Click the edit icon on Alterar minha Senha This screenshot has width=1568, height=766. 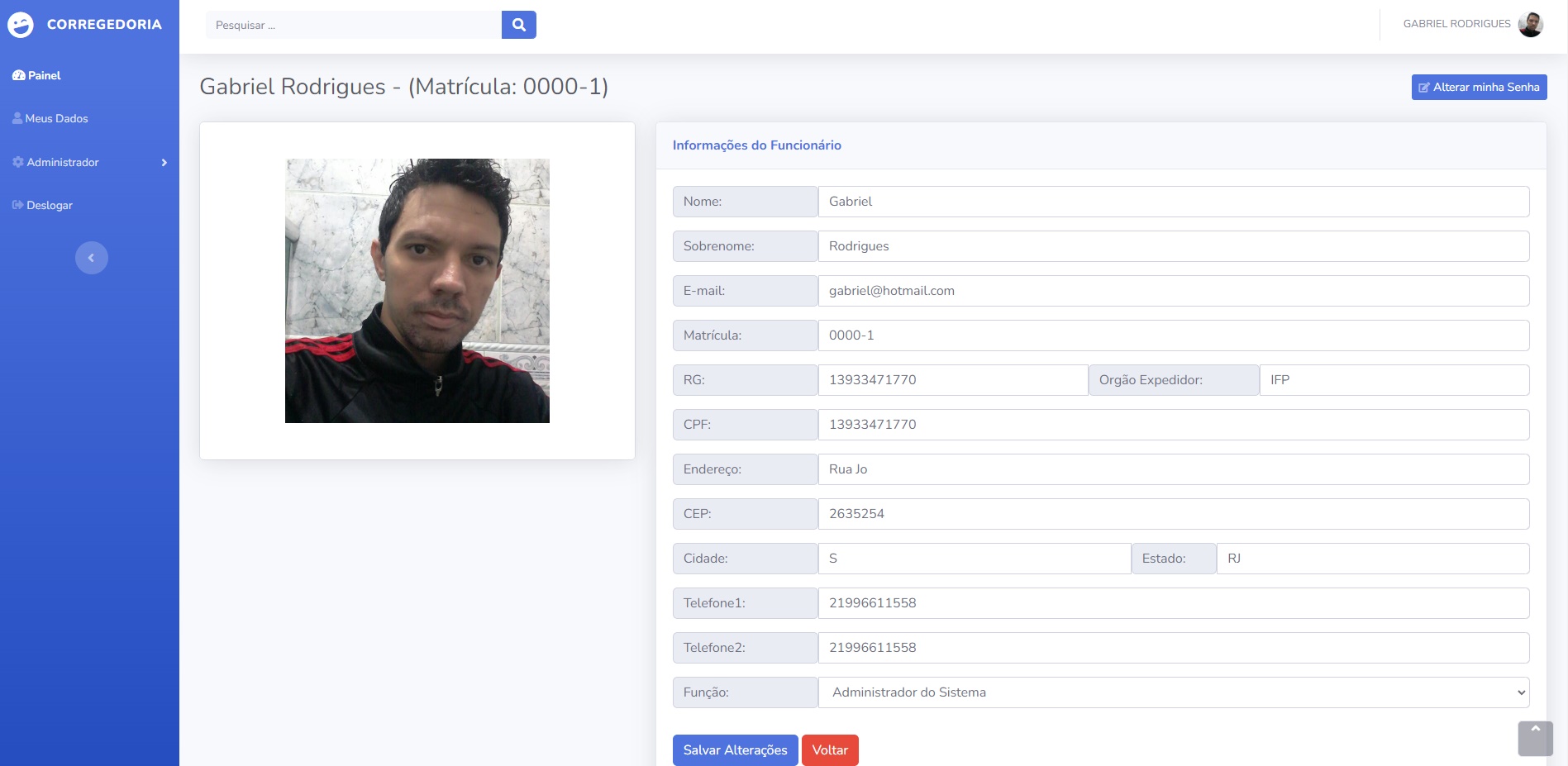click(1424, 88)
